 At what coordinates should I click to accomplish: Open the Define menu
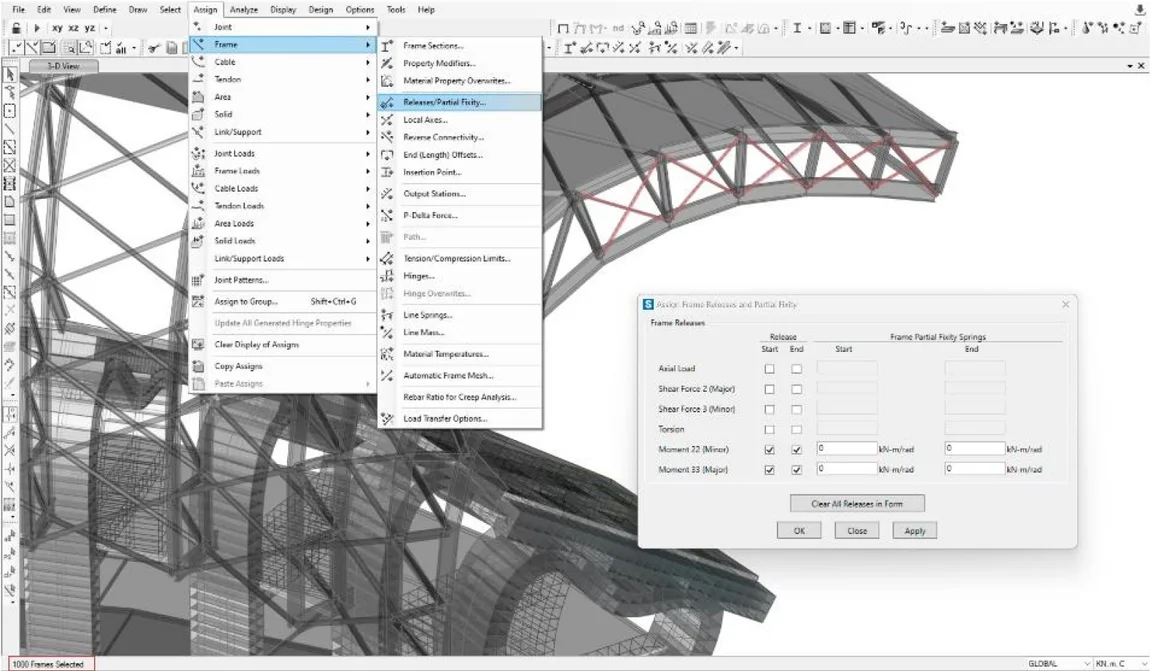tap(105, 10)
